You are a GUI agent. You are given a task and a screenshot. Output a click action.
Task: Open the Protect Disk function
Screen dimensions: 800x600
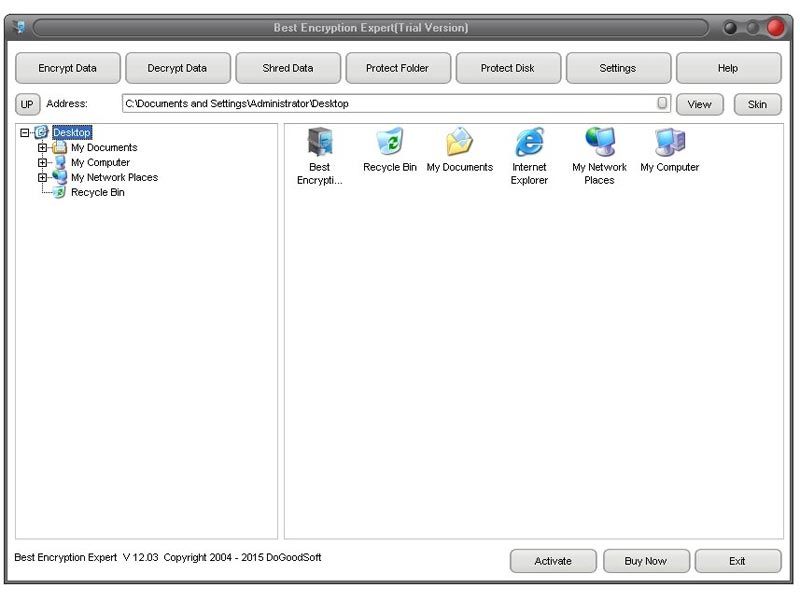point(508,68)
